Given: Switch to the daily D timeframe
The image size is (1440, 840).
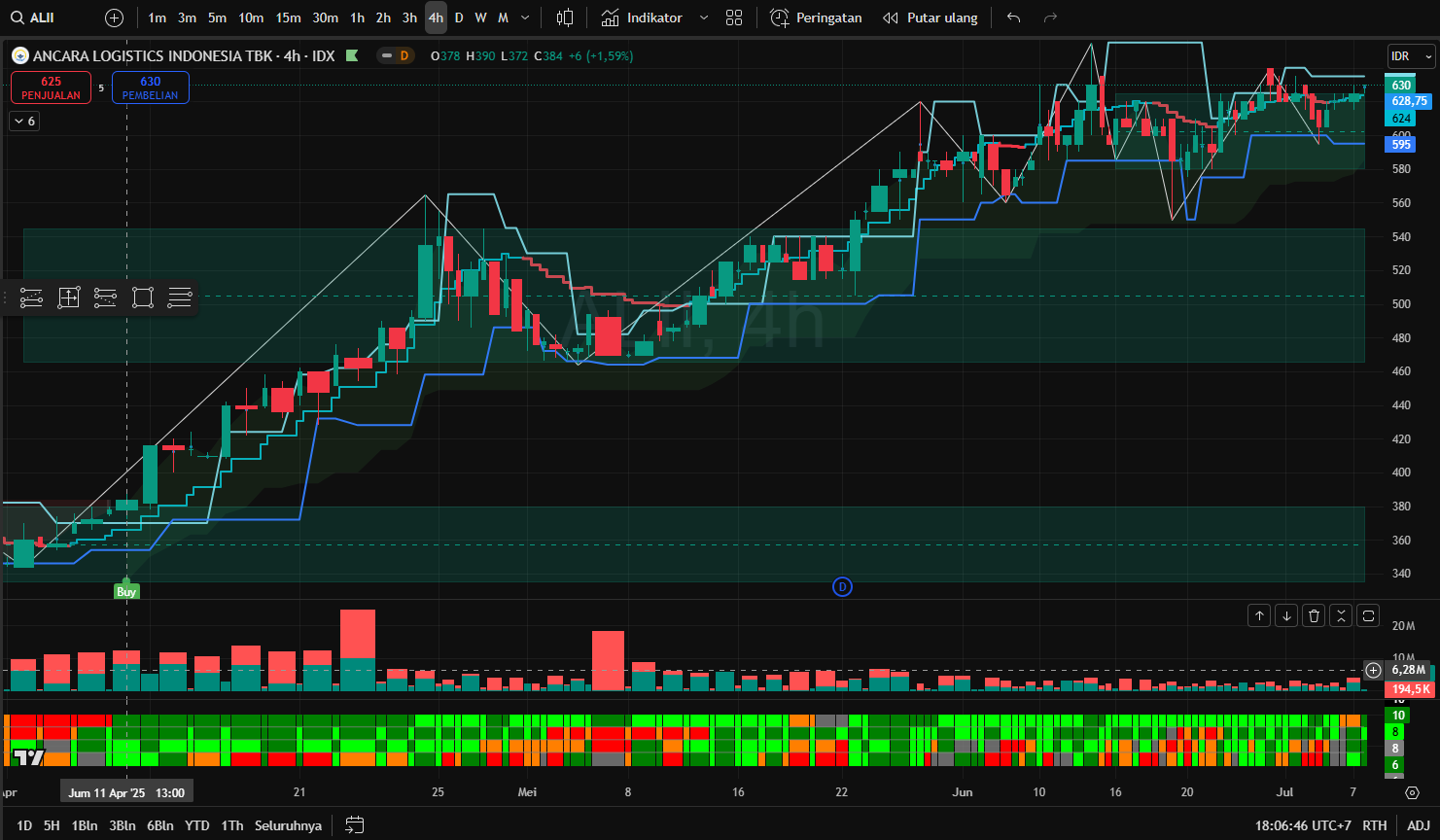Looking at the screenshot, I should (x=459, y=17).
